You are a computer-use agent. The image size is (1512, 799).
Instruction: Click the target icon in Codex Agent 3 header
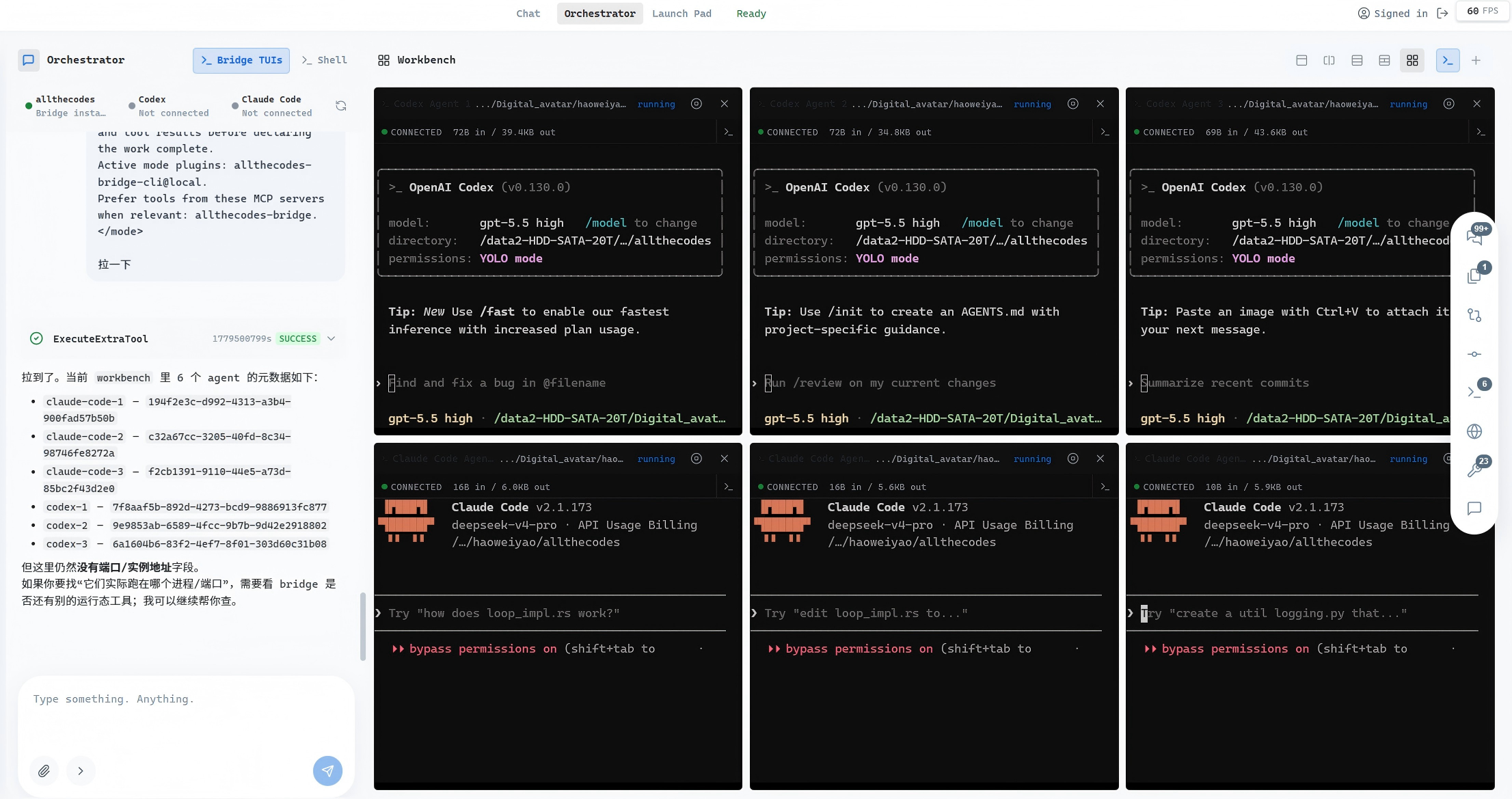click(1448, 104)
